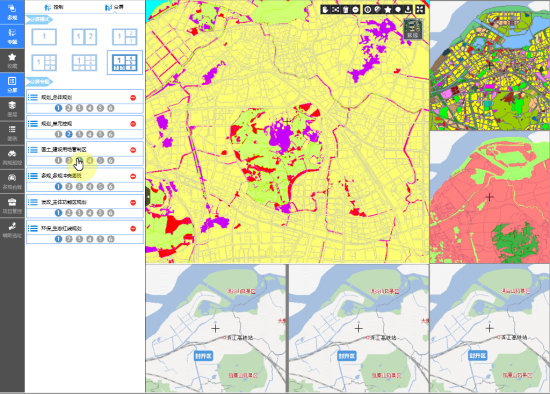
Task: Click the trash delete icon on map toolbar
Action: [x=346, y=9]
